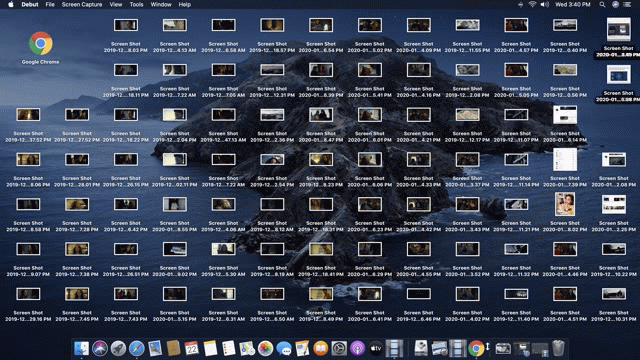Open Calendar showing 22 in Dock
Viewport: 640px width, 360px height.
coord(192,349)
